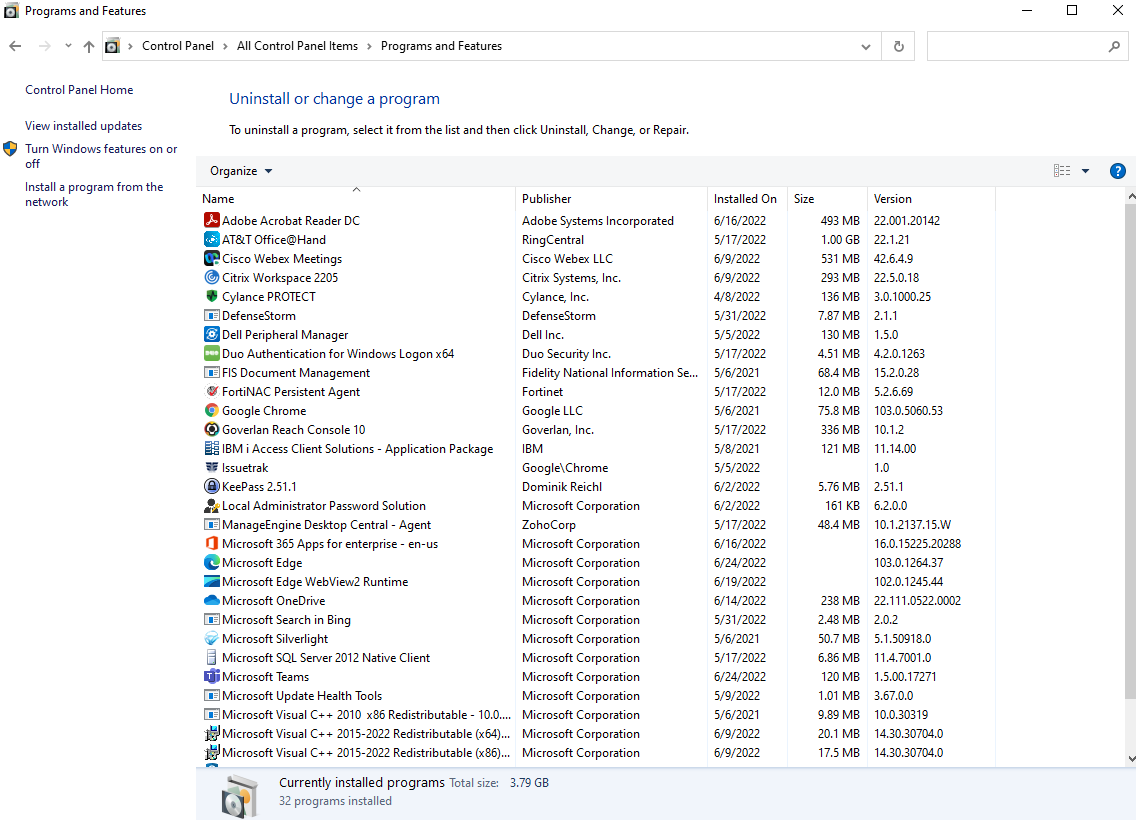
Task: Expand the view options dropdown arrow
Action: 1085,171
